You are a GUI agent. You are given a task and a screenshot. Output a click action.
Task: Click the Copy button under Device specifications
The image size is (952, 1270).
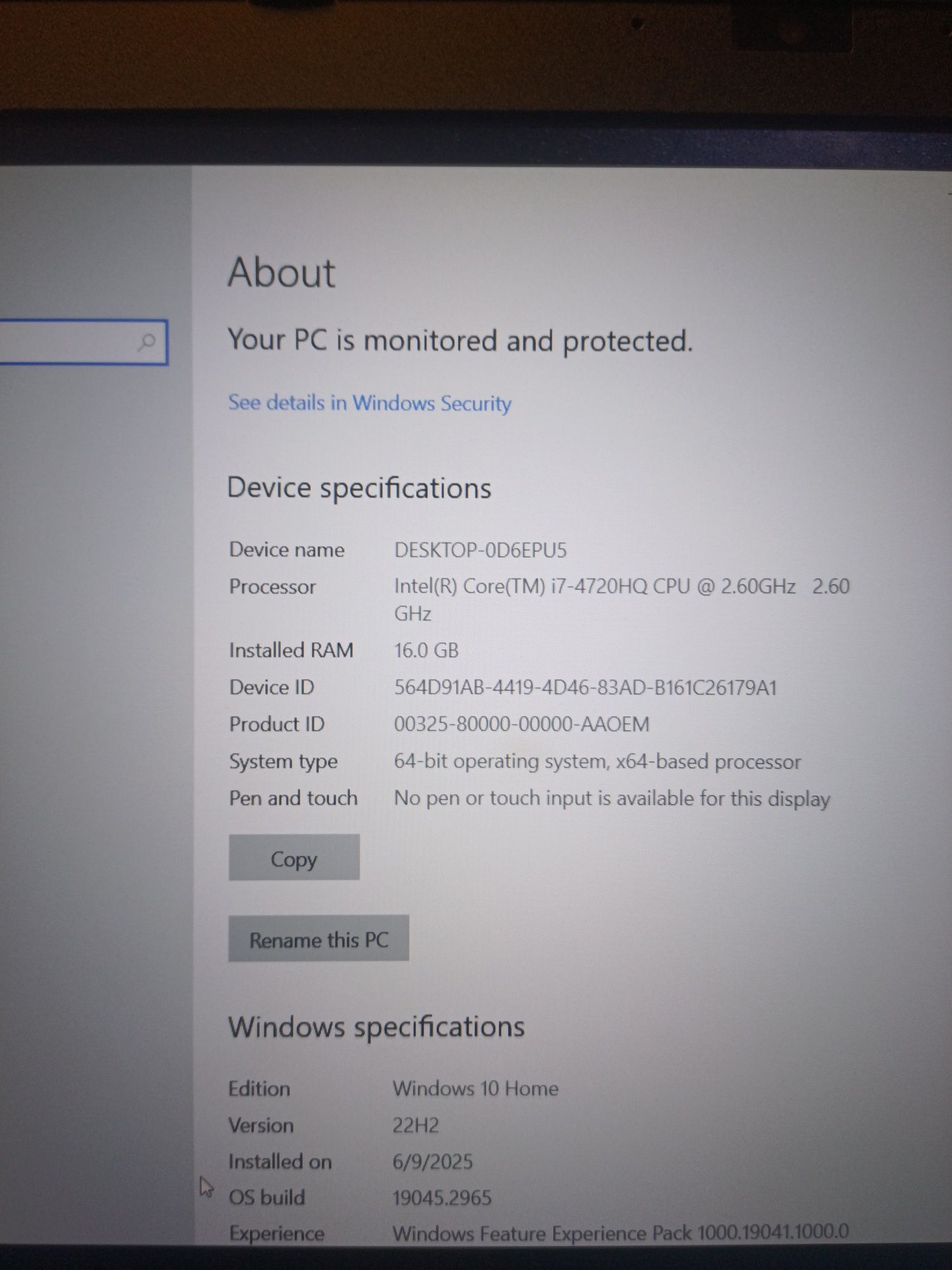point(294,858)
